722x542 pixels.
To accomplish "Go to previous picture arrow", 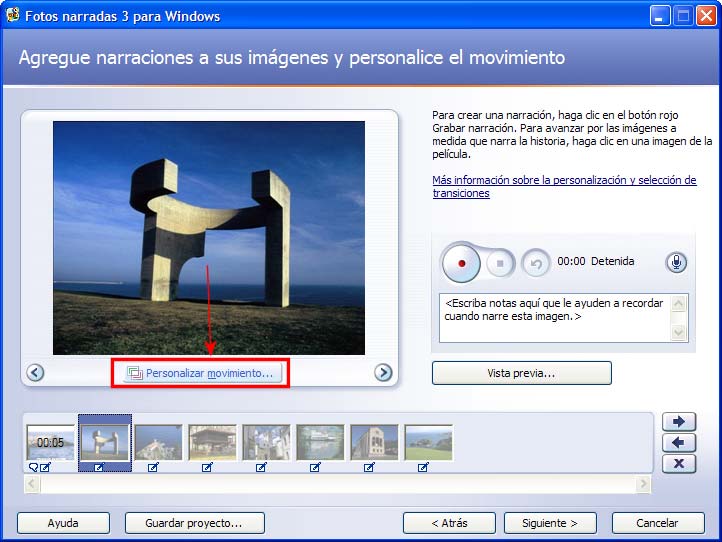I will pyautogui.click(x=35, y=372).
